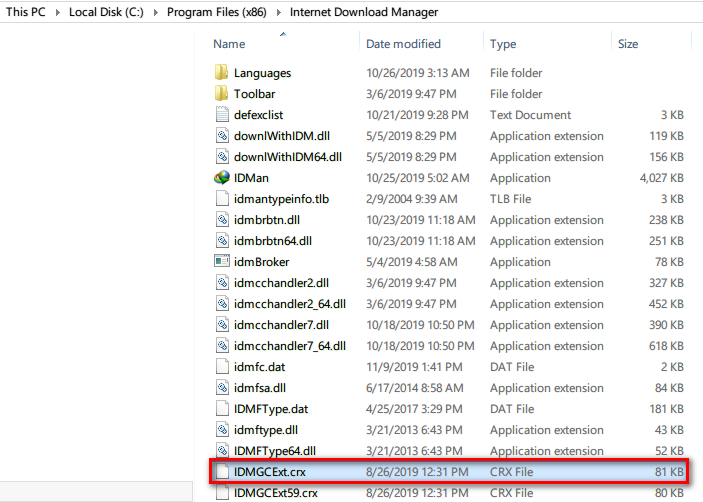Click the idmfc.dat file name
The image size is (703, 502).
pyautogui.click(x=259, y=367)
